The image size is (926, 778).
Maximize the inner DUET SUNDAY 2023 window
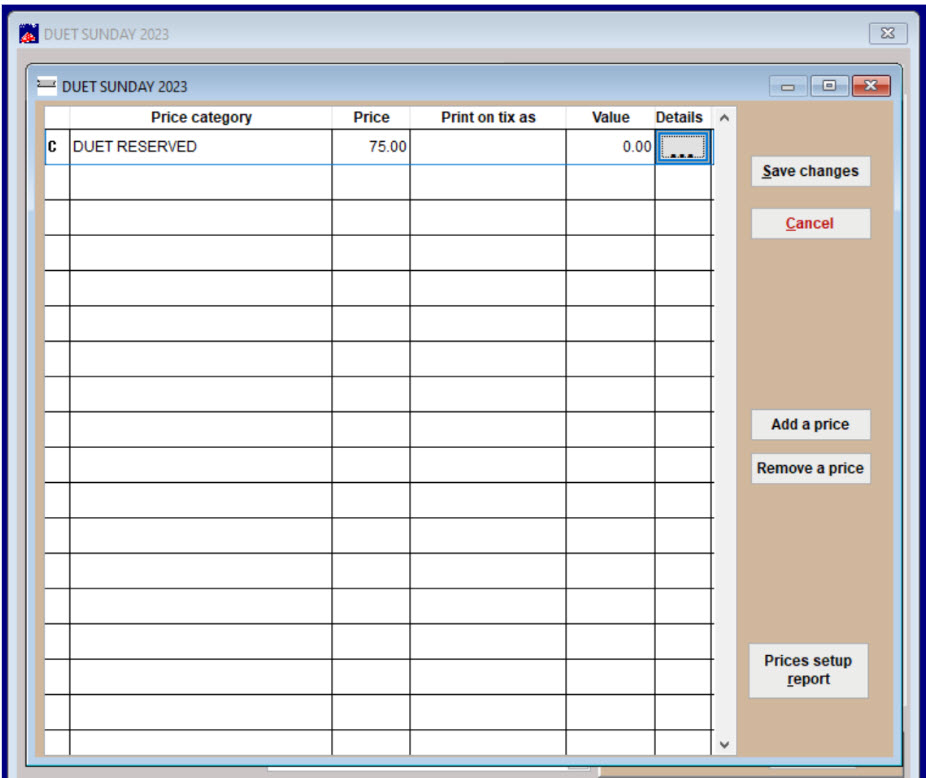(x=829, y=86)
